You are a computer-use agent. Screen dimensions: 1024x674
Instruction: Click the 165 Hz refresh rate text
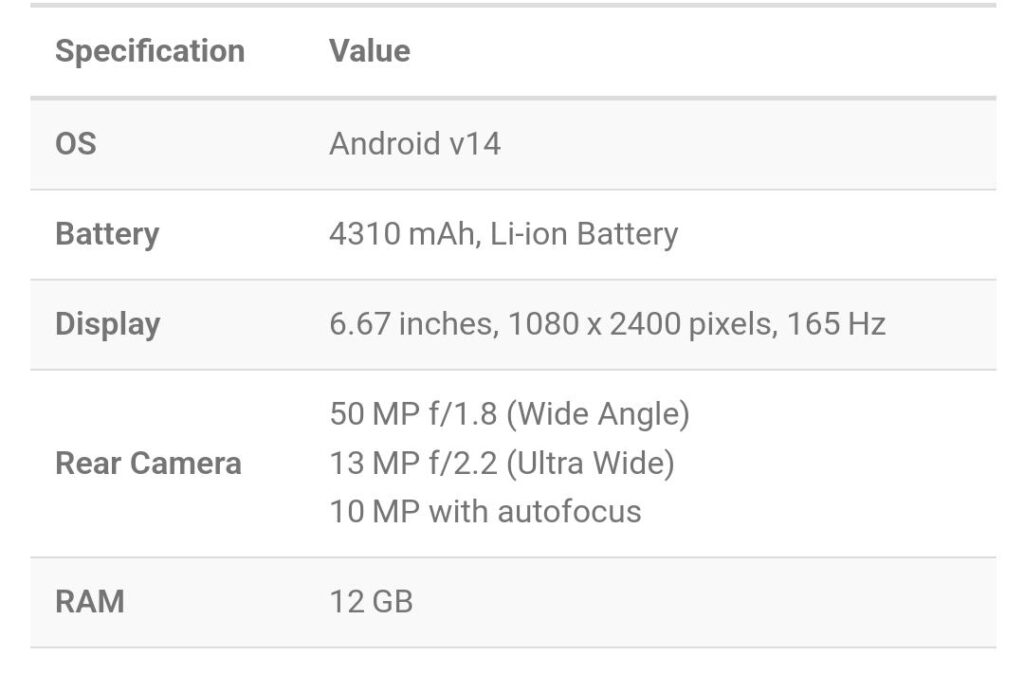pyautogui.click(x=836, y=324)
